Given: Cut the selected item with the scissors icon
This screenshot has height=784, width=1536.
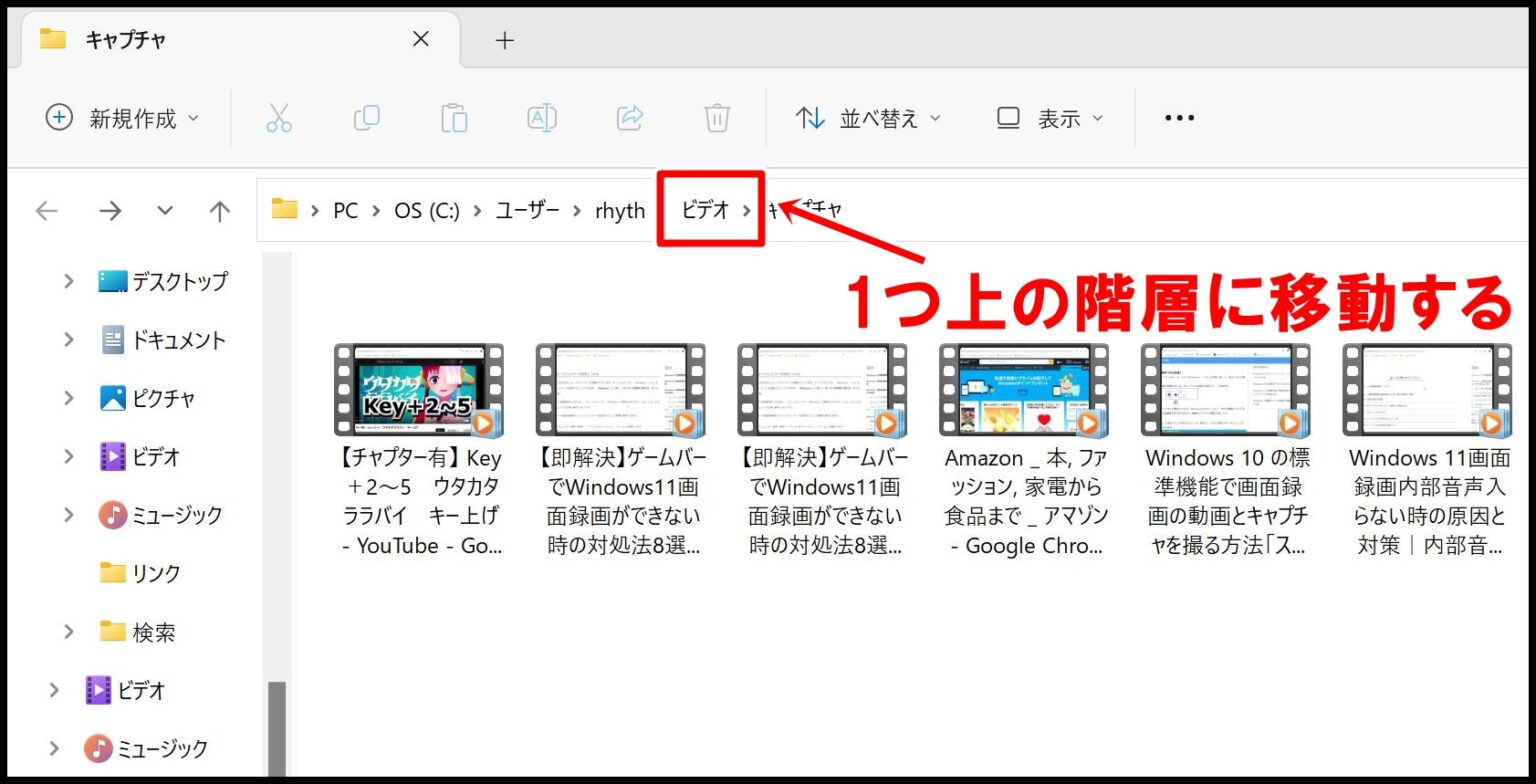Looking at the screenshot, I should coord(279,117).
